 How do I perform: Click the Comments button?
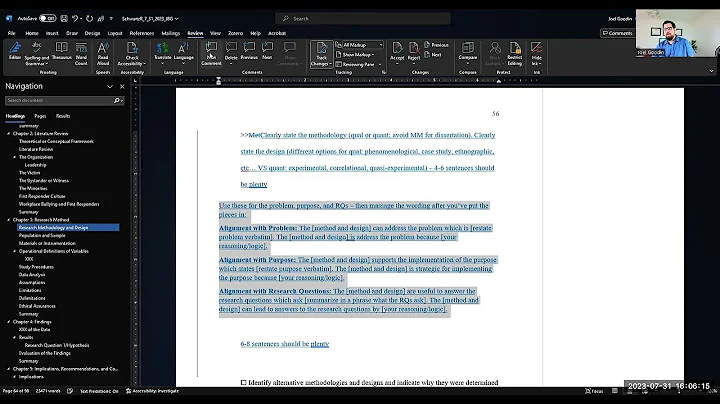618,33
